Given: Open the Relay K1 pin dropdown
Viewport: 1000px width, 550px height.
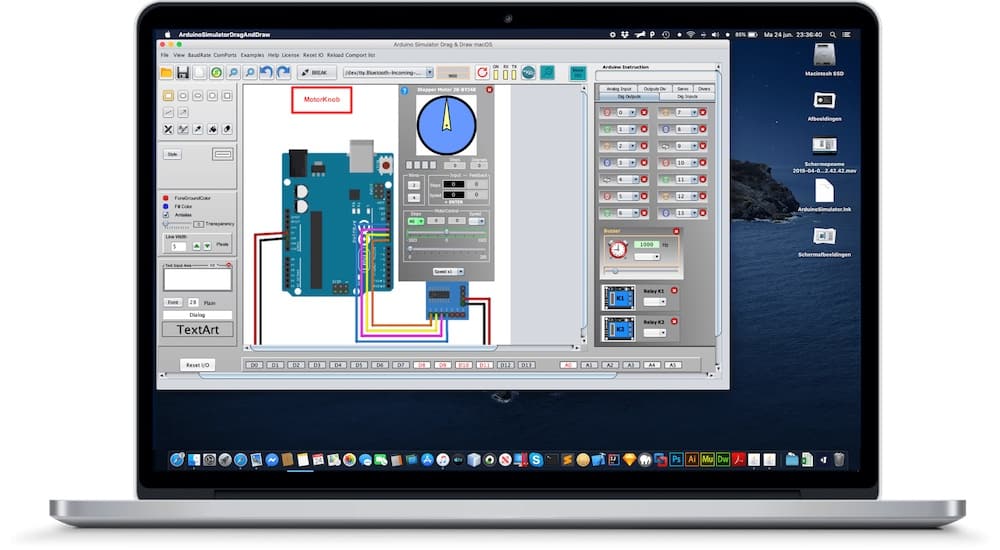Looking at the screenshot, I should pyautogui.click(x=654, y=302).
